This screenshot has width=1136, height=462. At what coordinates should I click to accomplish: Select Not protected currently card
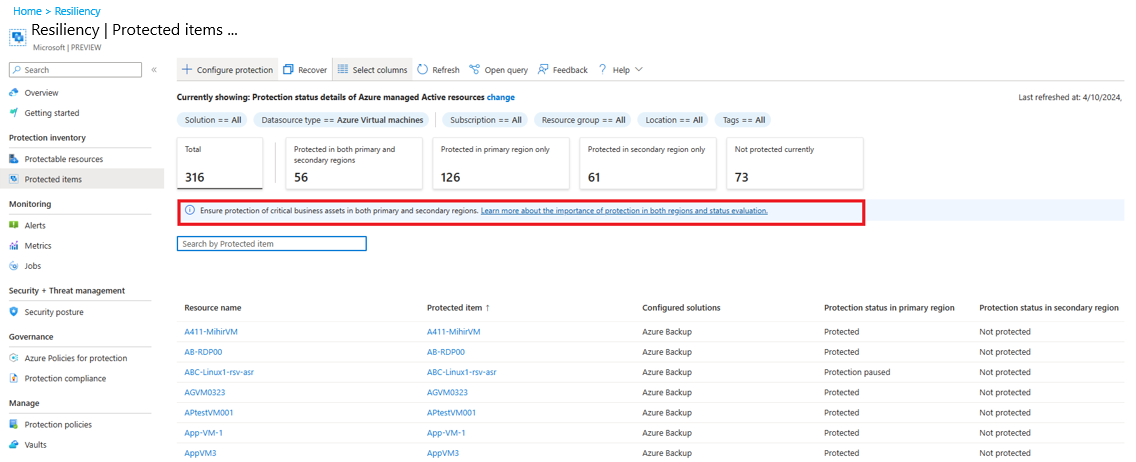click(796, 163)
